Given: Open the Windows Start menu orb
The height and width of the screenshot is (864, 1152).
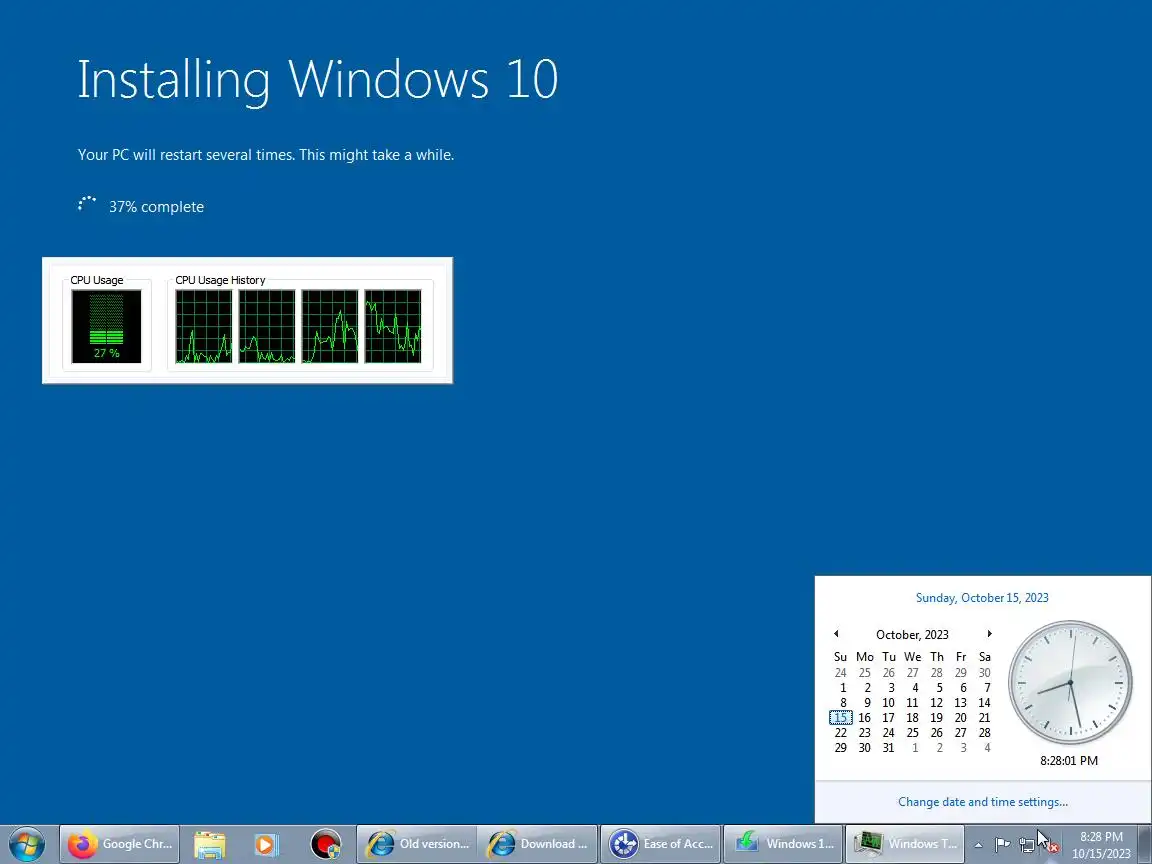Looking at the screenshot, I should (27, 844).
